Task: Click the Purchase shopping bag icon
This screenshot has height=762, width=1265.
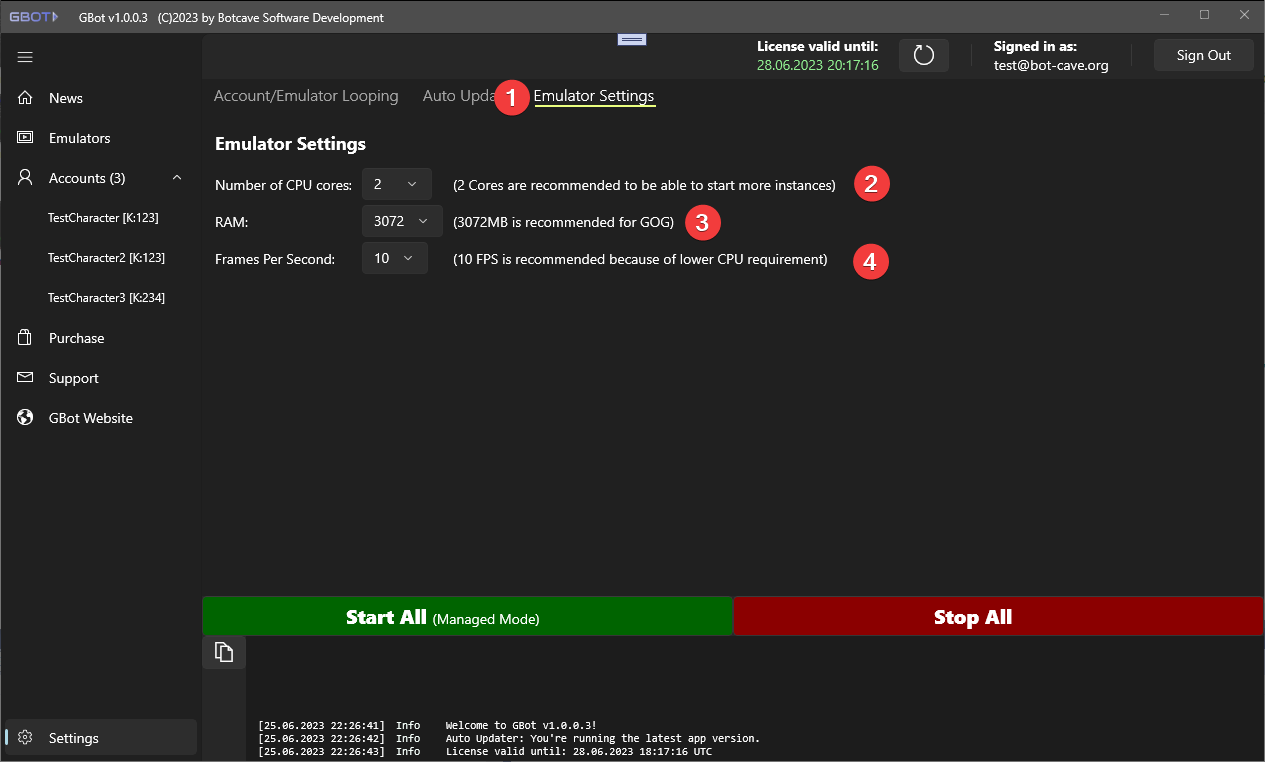Action: coord(26,338)
